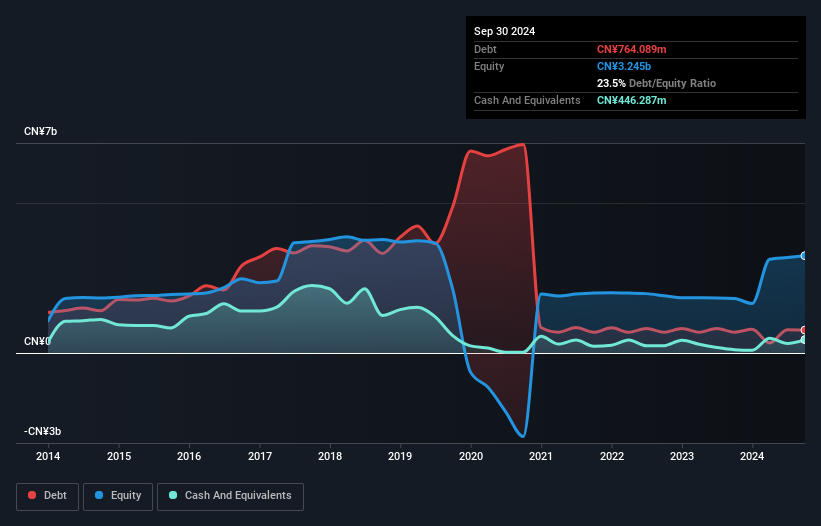Click the Debt row label in tooltip
The width and height of the screenshot is (821, 526).
485,49
